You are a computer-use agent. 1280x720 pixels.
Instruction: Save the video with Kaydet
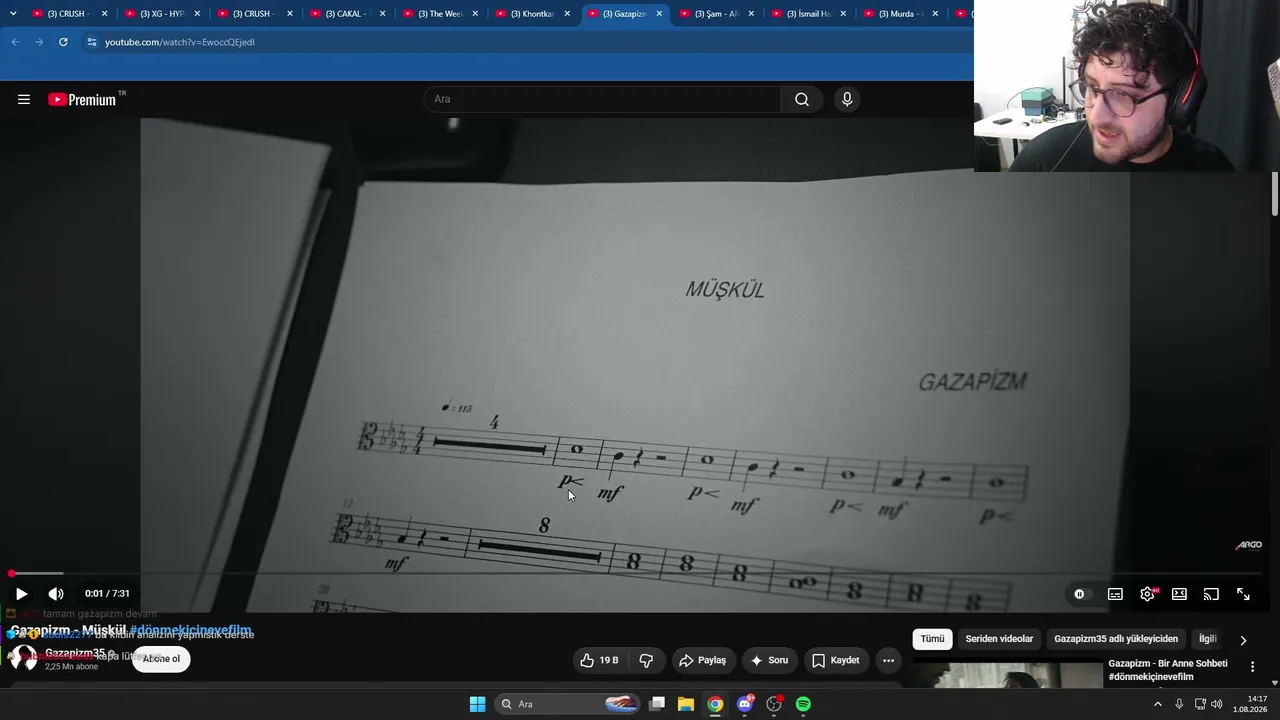tap(835, 660)
